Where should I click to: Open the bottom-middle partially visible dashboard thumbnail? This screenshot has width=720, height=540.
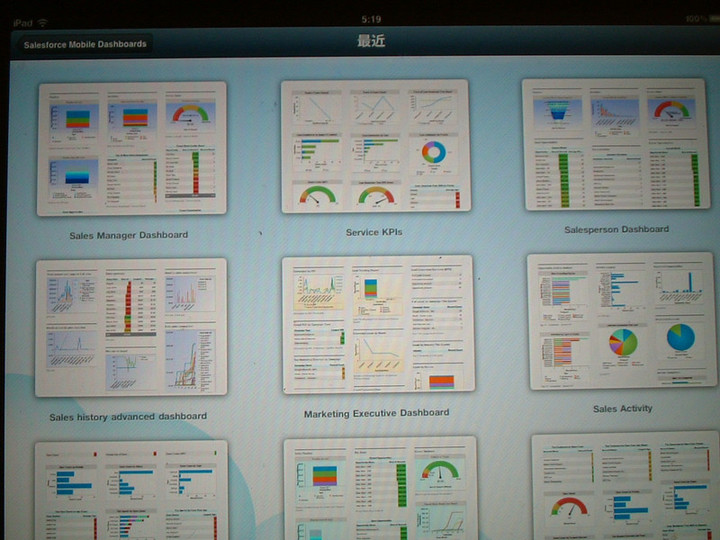tap(381, 489)
